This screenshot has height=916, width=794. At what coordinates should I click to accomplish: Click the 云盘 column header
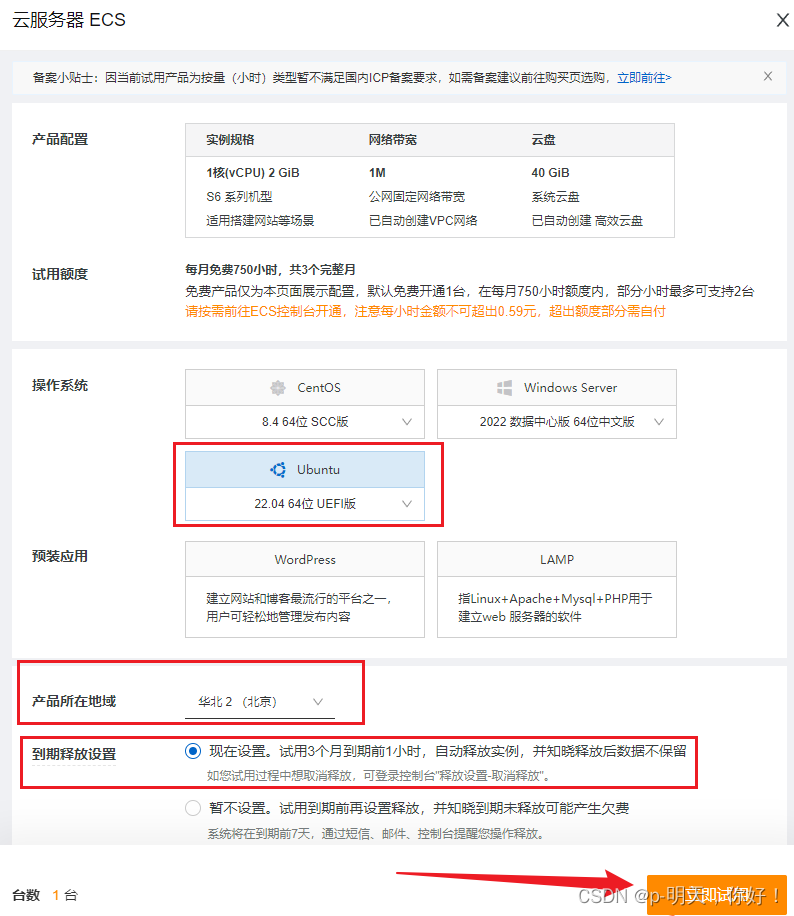coord(543,140)
